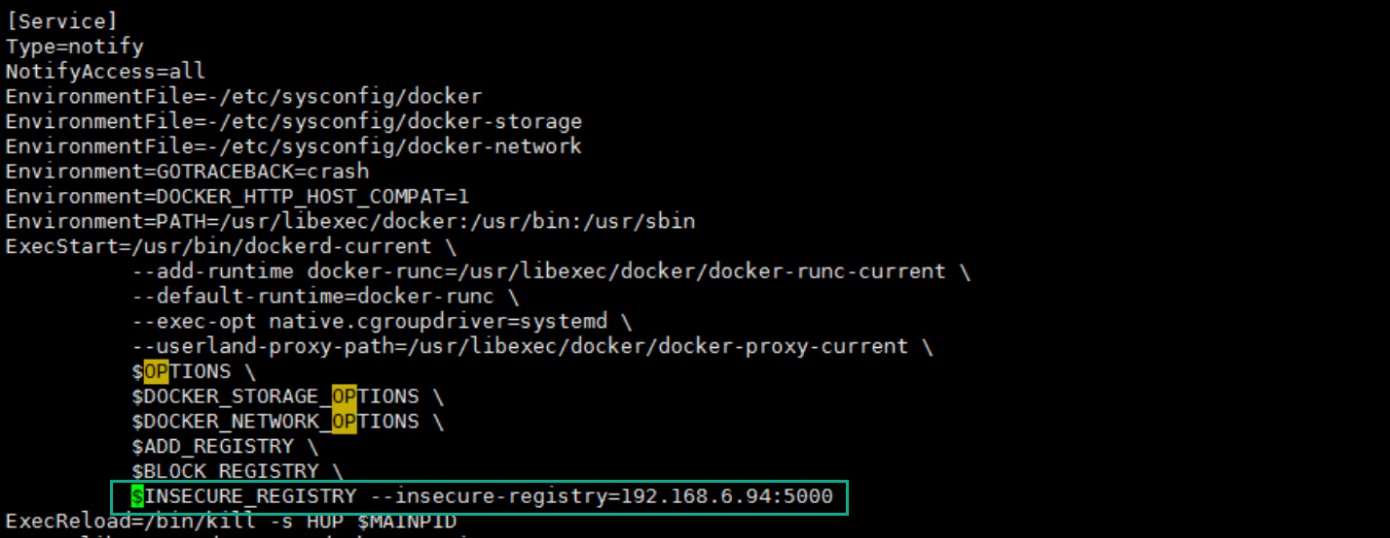1390x538 pixels.
Task: Place cursor on Type=notify line
Action: point(75,47)
